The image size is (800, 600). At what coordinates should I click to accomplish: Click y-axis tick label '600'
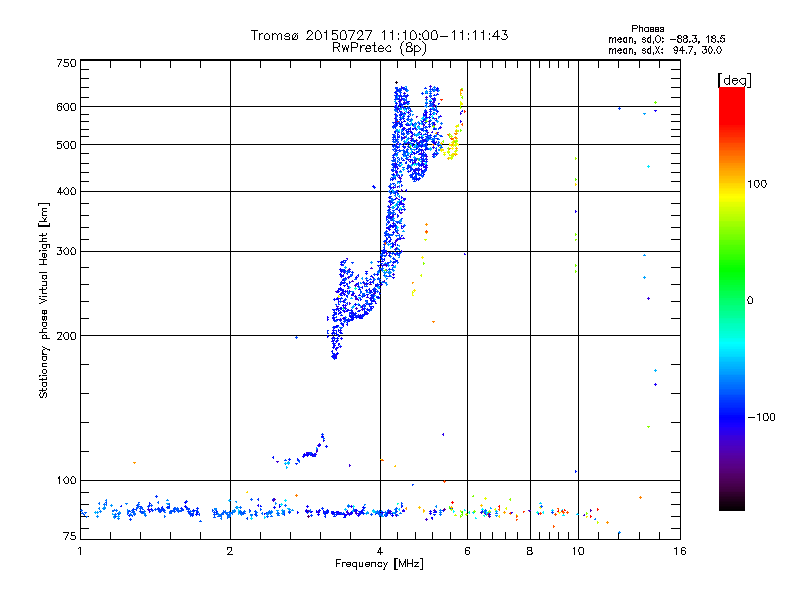click(66, 107)
